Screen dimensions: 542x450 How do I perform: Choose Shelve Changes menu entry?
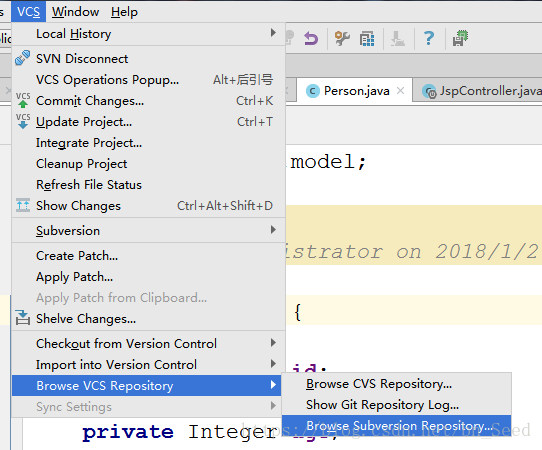click(x=149, y=319)
